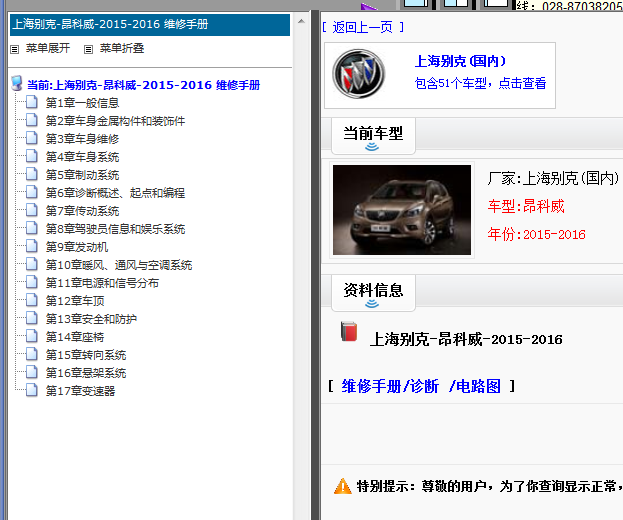Click the orange warning triangle icon

tap(342, 486)
